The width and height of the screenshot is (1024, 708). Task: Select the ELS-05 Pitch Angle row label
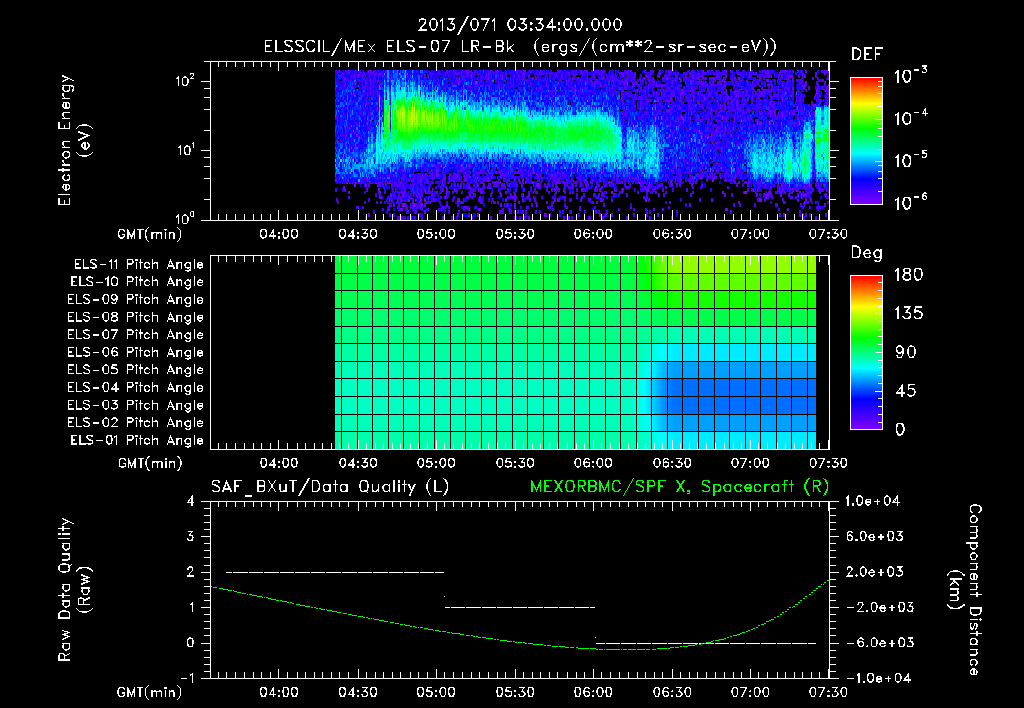point(135,370)
